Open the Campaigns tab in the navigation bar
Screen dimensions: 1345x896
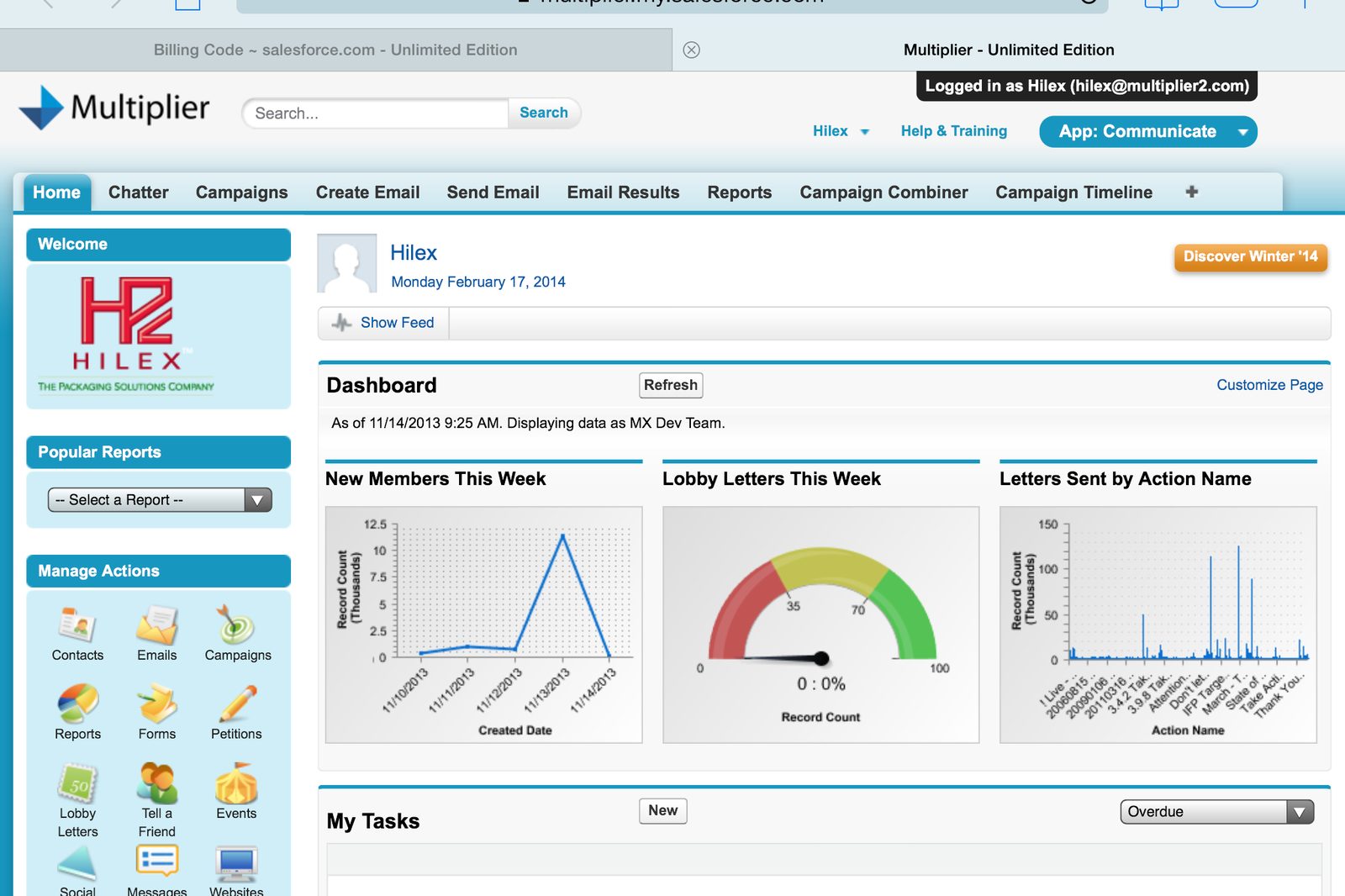click(x=242, y=192)
